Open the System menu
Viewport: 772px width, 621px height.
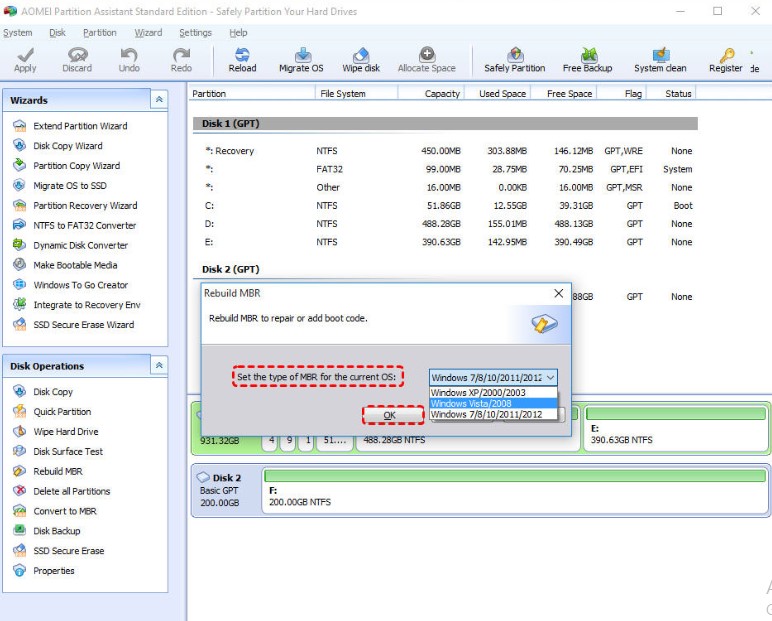[18, 33]
